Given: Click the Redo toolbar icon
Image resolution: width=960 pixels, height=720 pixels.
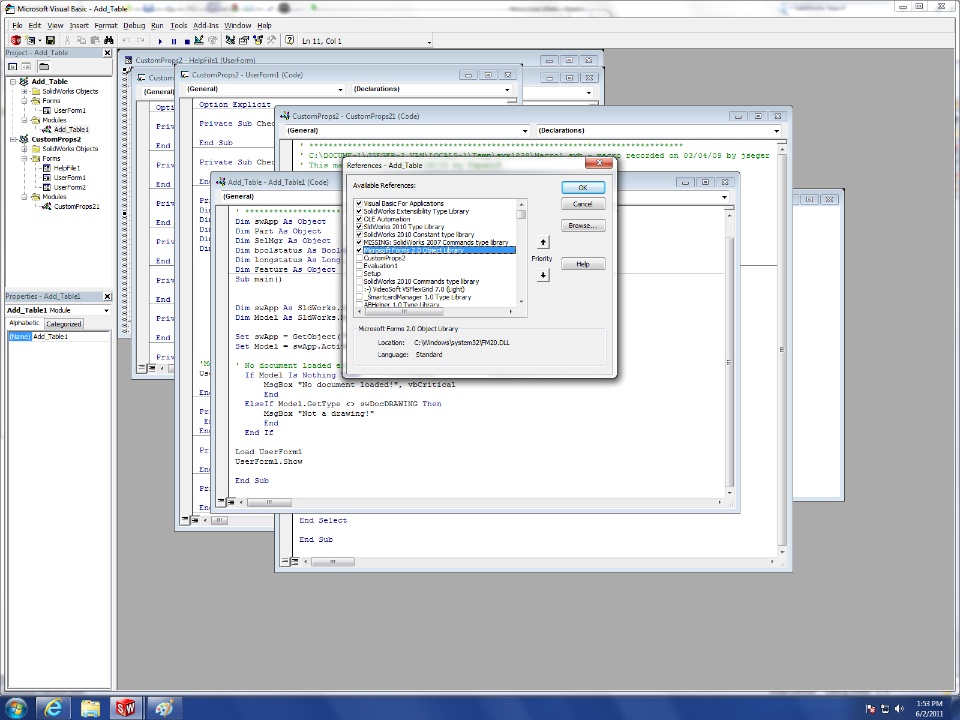Looking at the screenshot, I should pos(141,40).
